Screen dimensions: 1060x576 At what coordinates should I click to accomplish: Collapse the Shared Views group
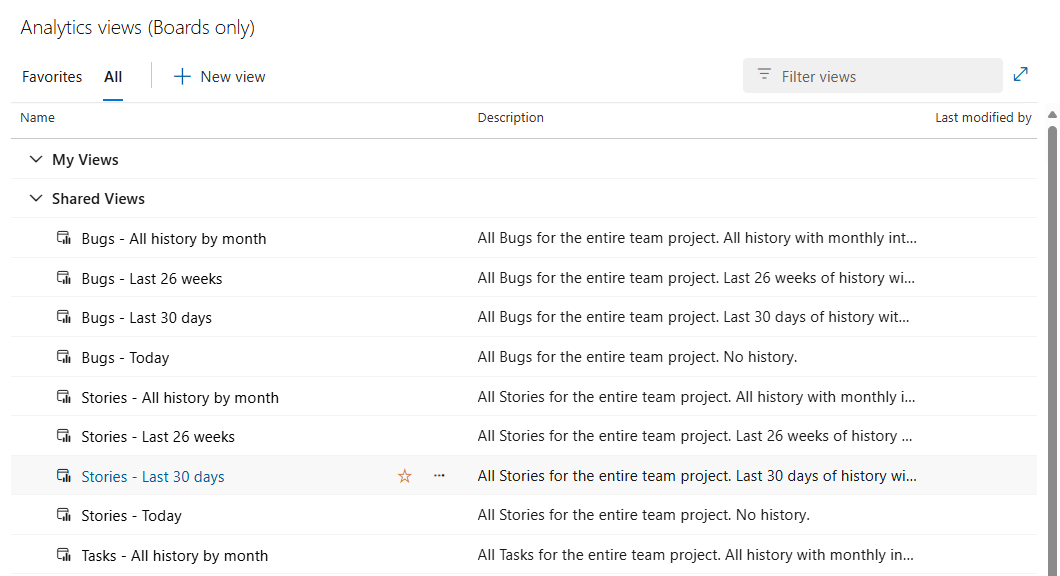pyautogui.click(x=36, y=198)
